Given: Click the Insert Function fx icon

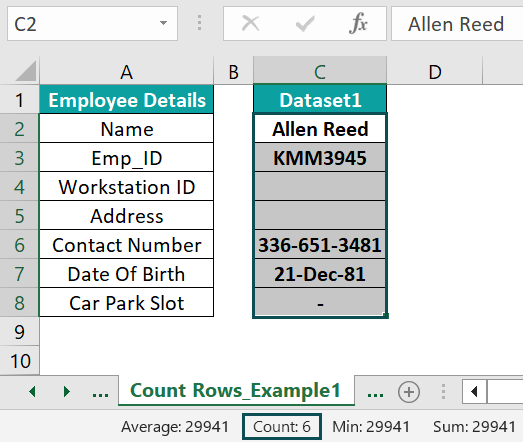Looking at the screenshot, I should point(358,24).
